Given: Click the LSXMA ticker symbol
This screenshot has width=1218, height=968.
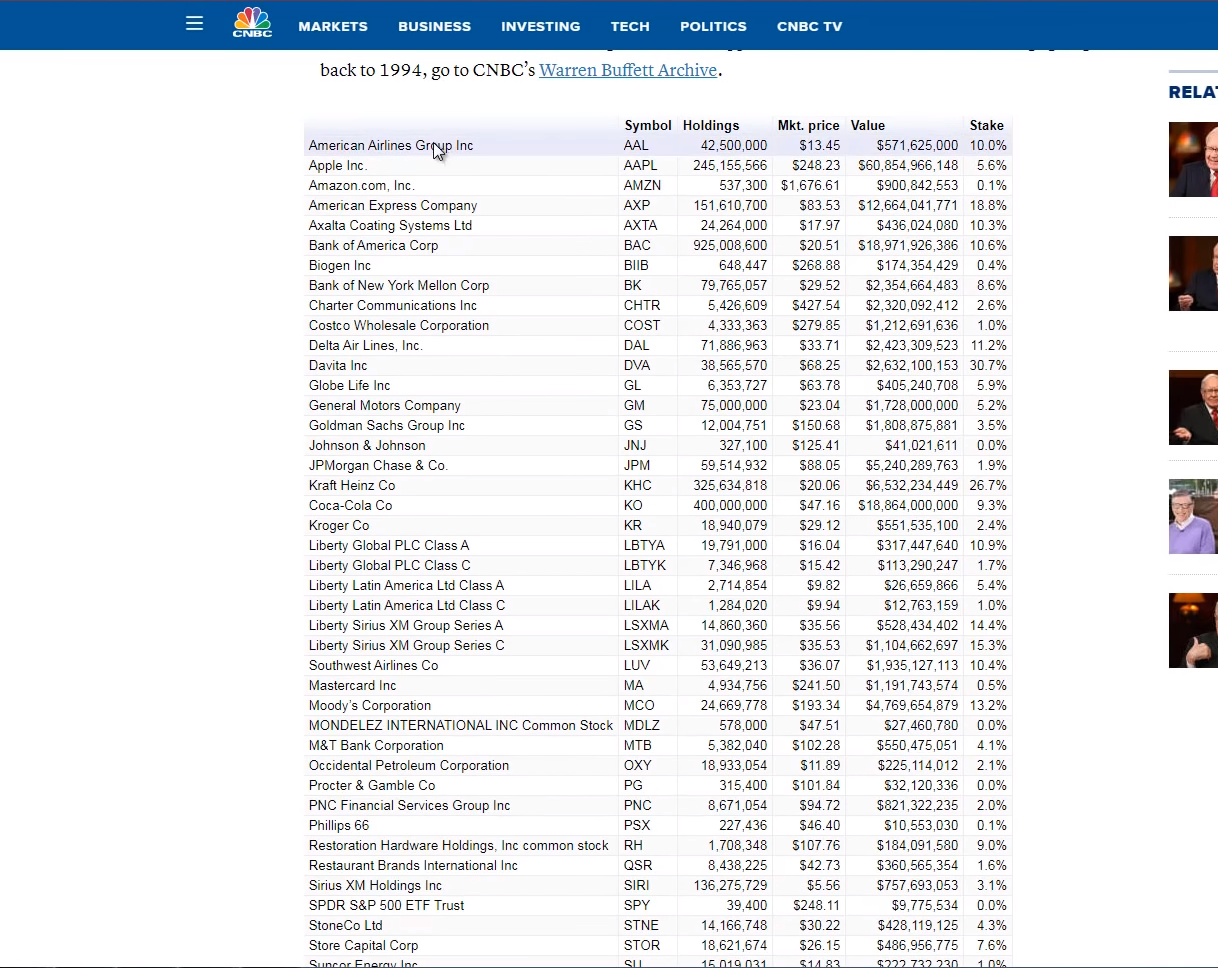Looking at the screenshot, I should click(x=647, y=625).
